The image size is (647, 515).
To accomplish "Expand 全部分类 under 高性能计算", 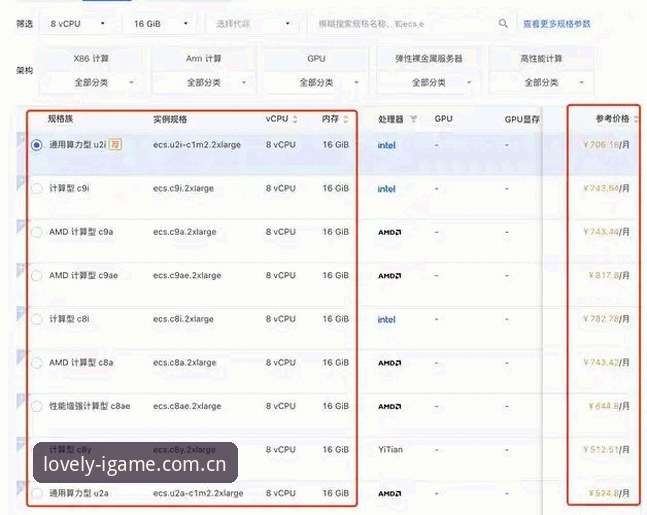I will (x=541, y=83).
